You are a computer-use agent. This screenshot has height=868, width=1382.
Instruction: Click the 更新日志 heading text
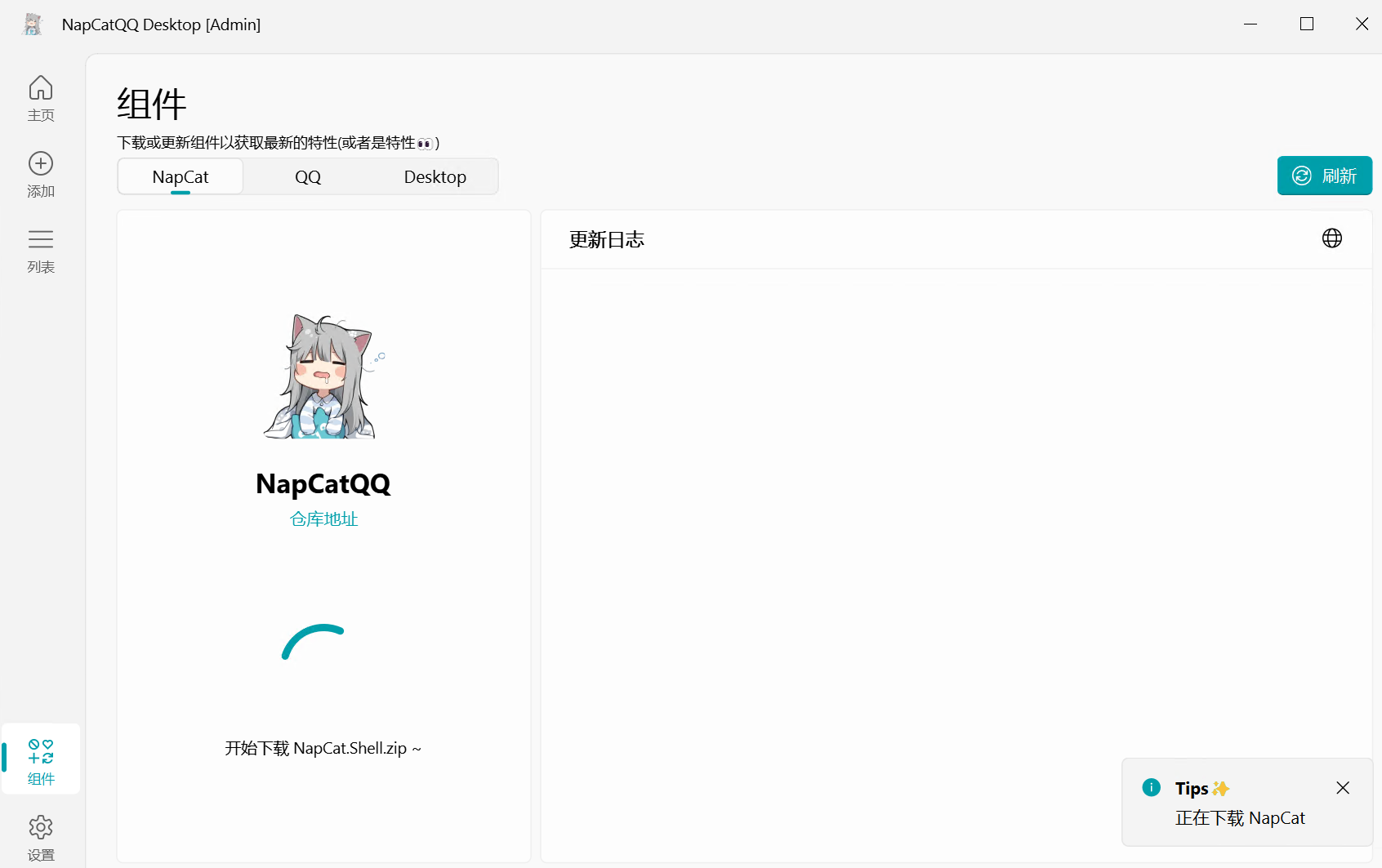click(607, 239)
